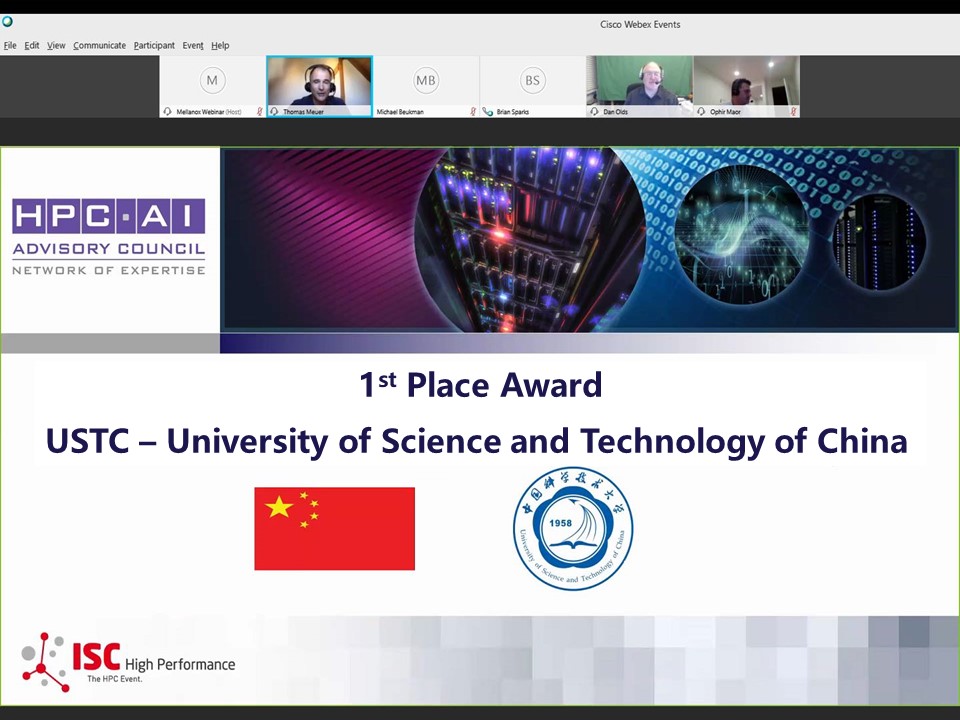Click the Webex app icon in title bar
Screen dimensions: 960x720
(x=7, y=21)
